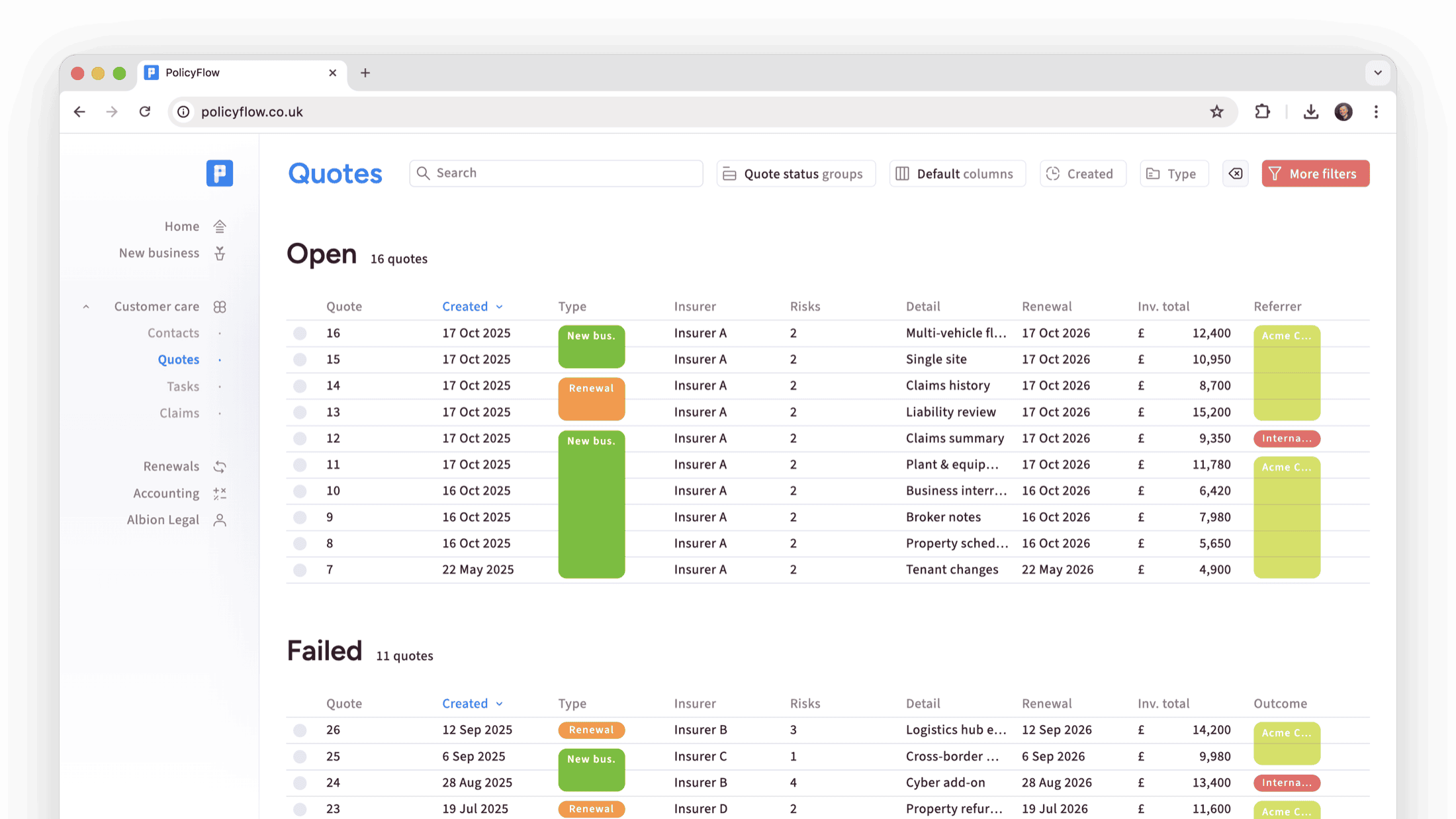Open the Quote status groups dropdown
Image resolution: width=1456 pixels, height=819 pixels.
(x=796, y=173)
